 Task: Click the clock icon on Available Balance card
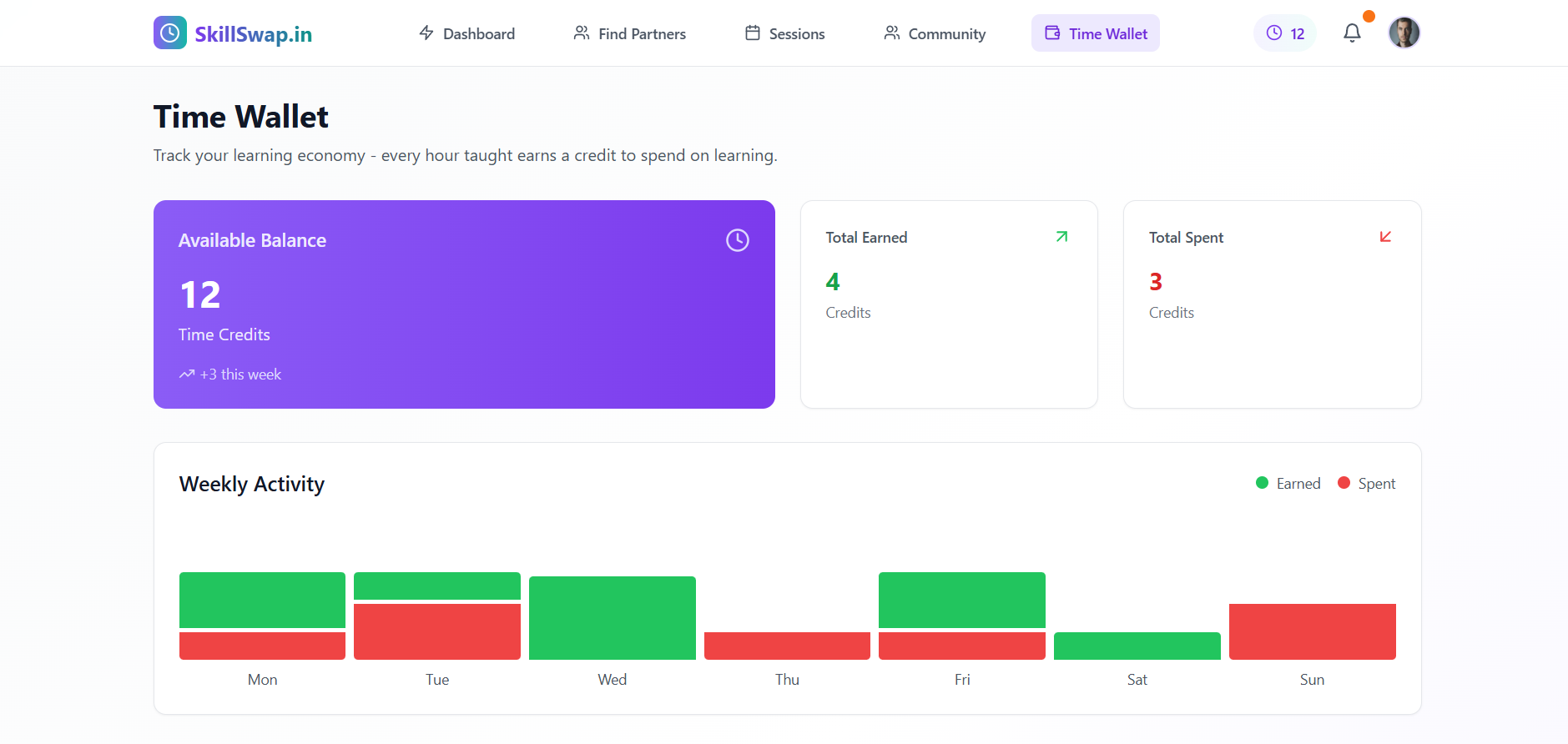(x=738, y=240)
